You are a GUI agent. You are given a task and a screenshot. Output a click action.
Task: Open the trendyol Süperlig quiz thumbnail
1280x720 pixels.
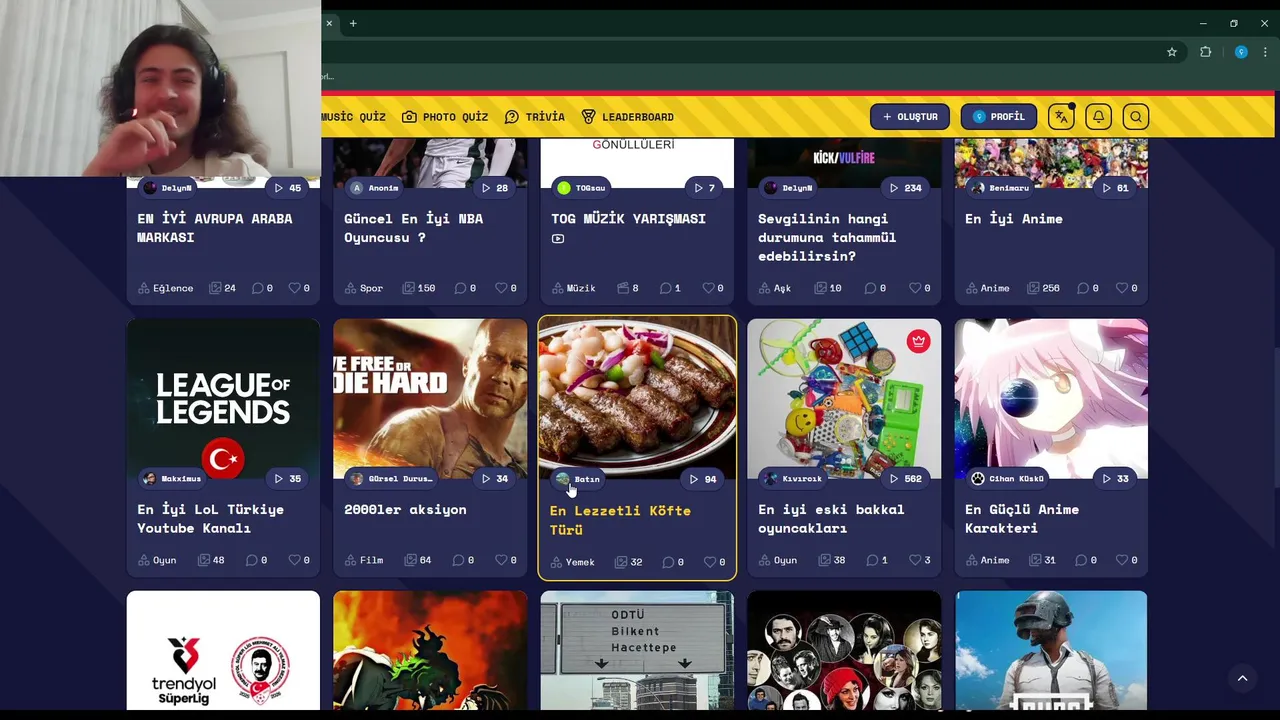click(223, 650)
